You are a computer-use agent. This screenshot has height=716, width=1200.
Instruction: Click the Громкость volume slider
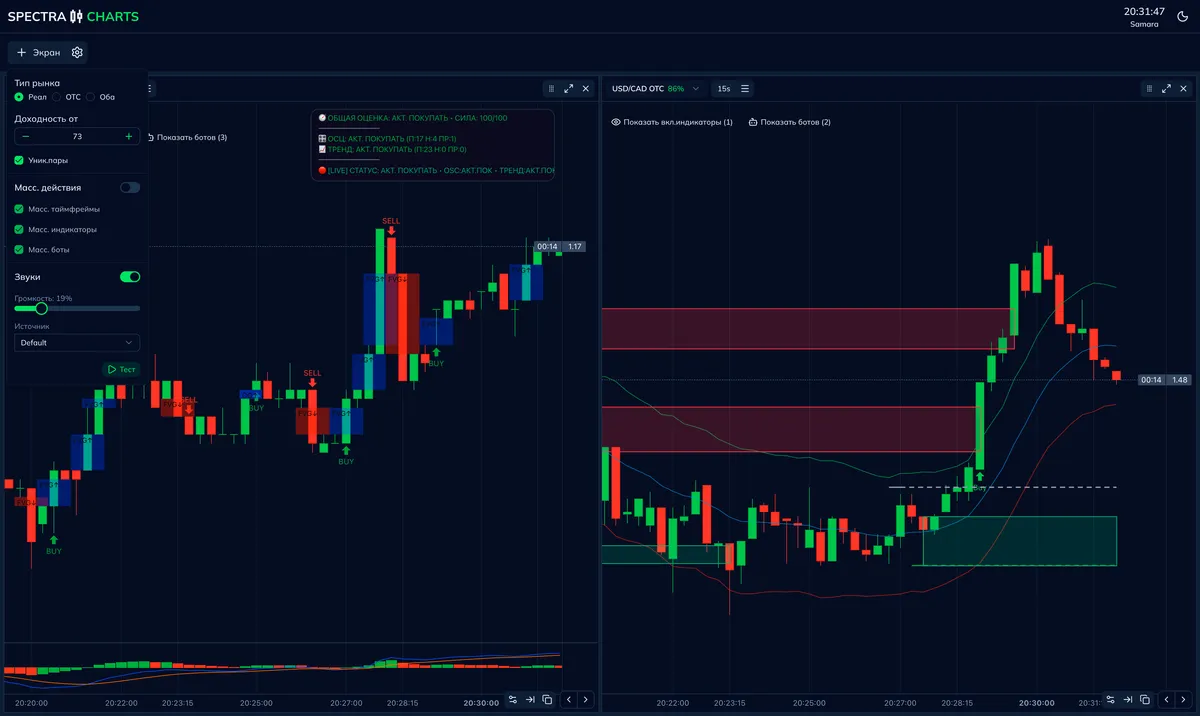point(77,308)
